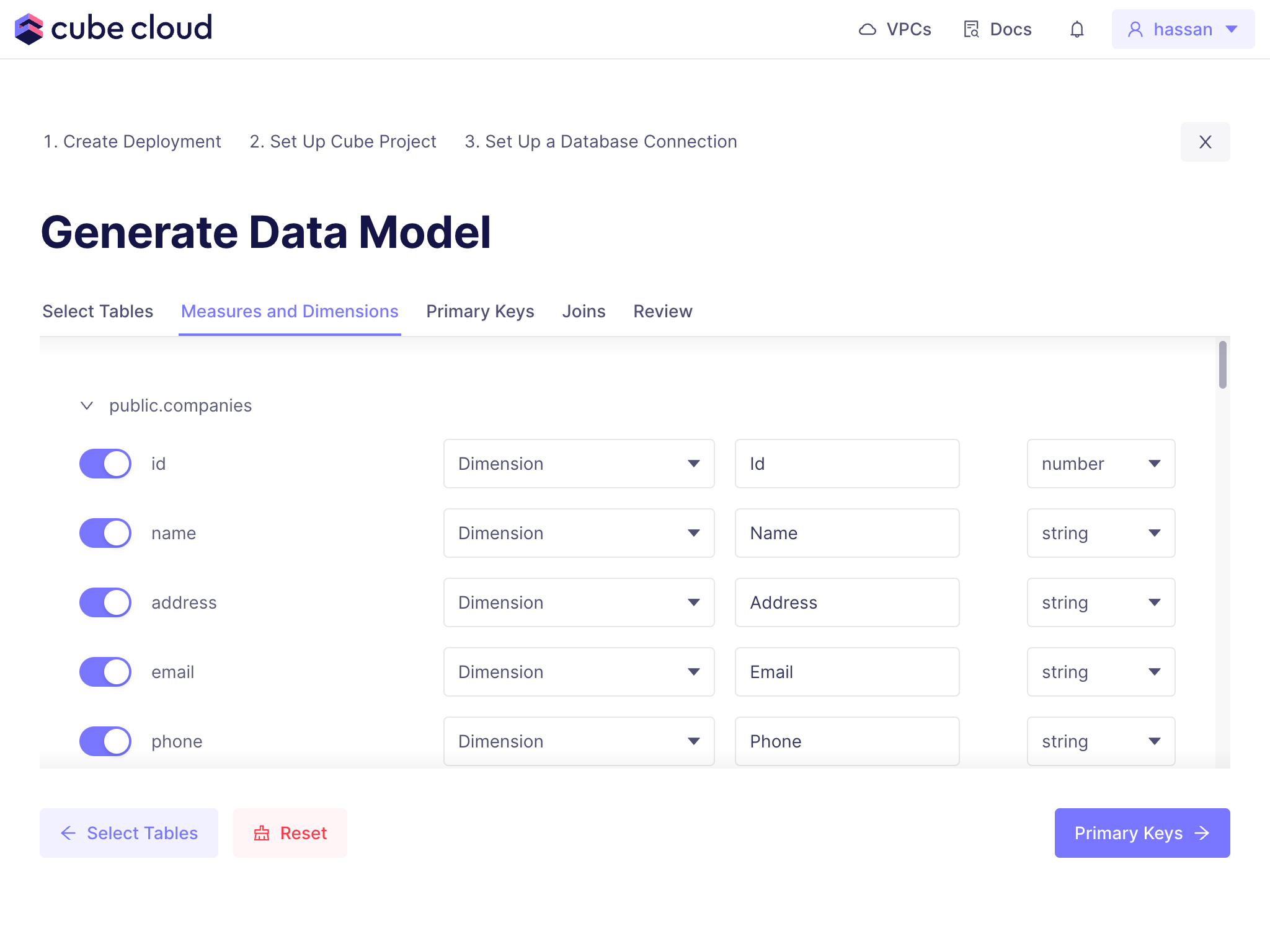
Task: Toggle off the address column
Action: click(x=105, y=602)
